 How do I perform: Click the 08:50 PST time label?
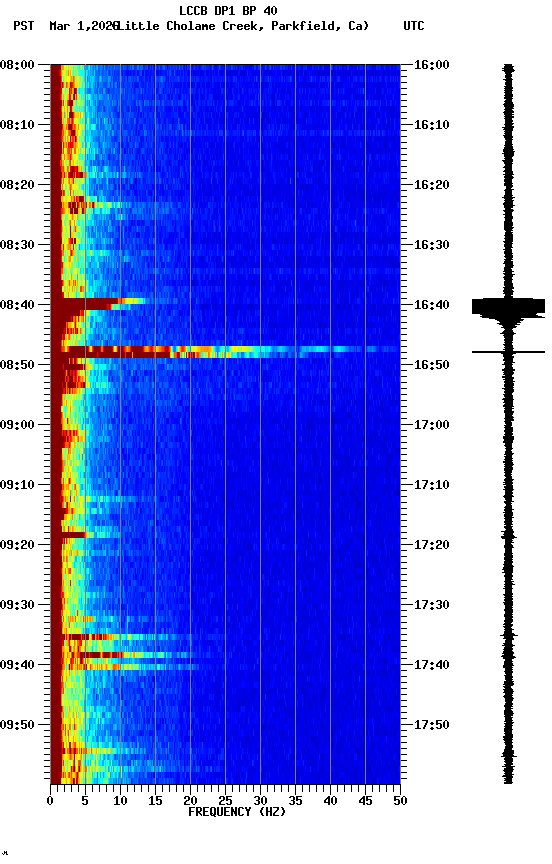pyautogui.click(x=17, y=365)
